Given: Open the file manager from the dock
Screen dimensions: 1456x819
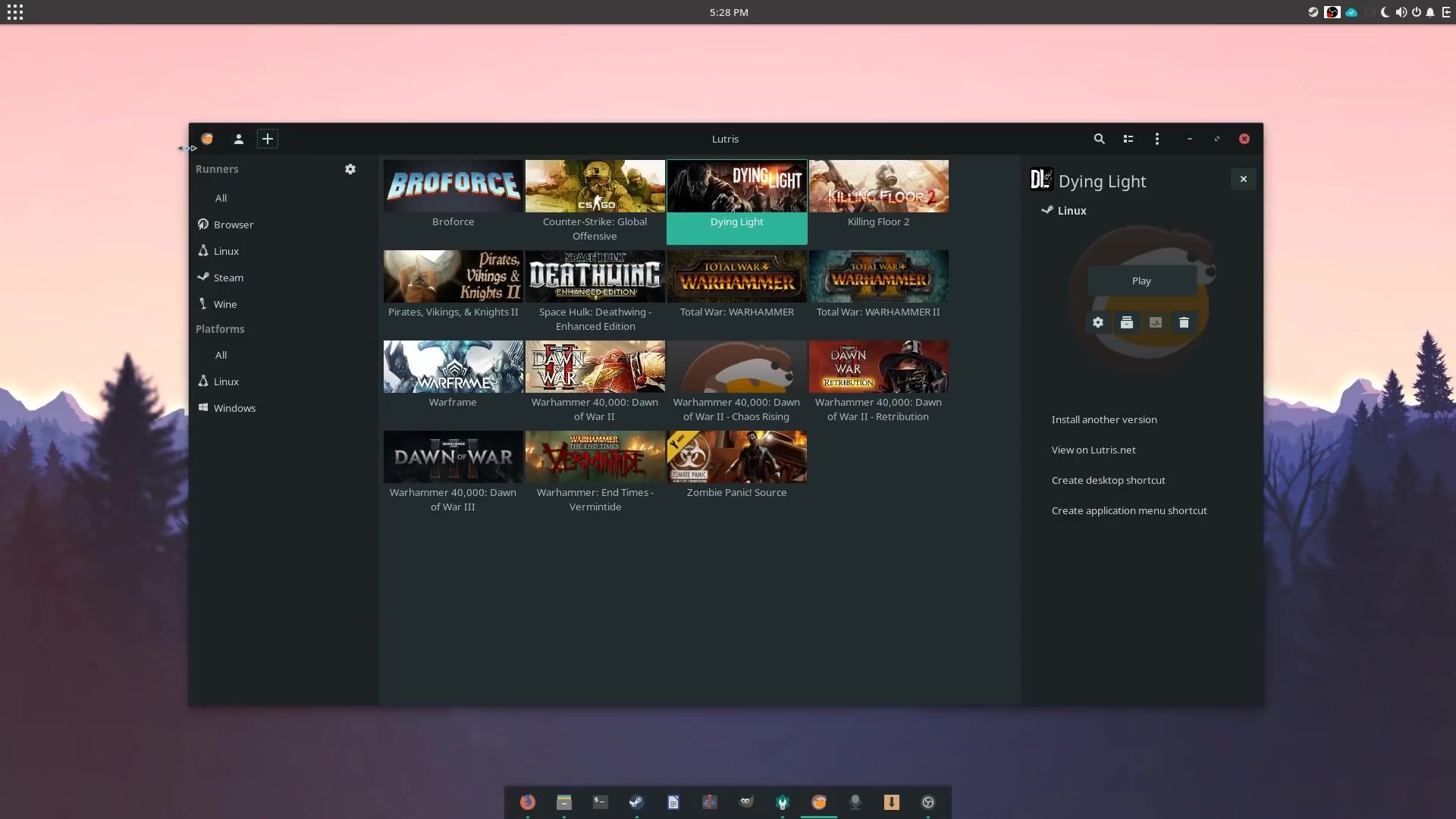Looking at the screenshot, I should click(564, 802).
